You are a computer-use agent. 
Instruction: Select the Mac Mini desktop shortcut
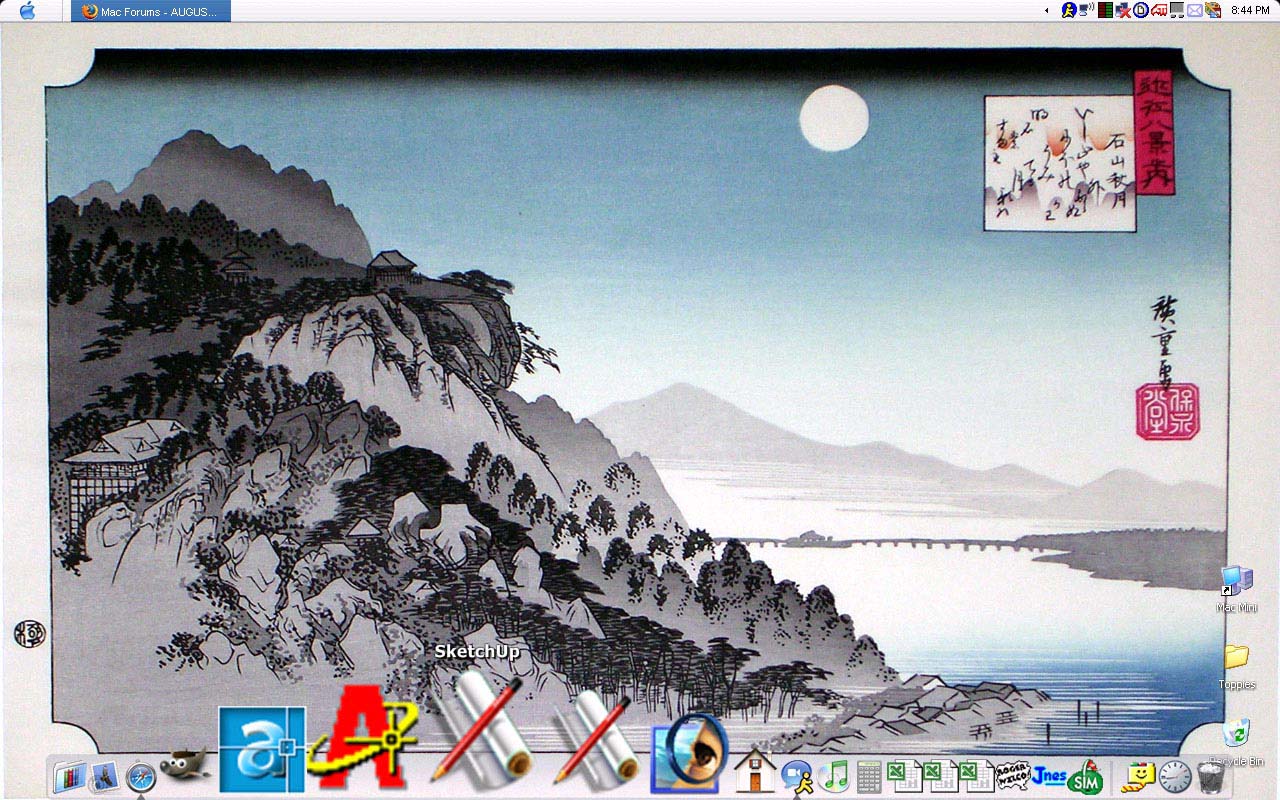(1236, 589)
